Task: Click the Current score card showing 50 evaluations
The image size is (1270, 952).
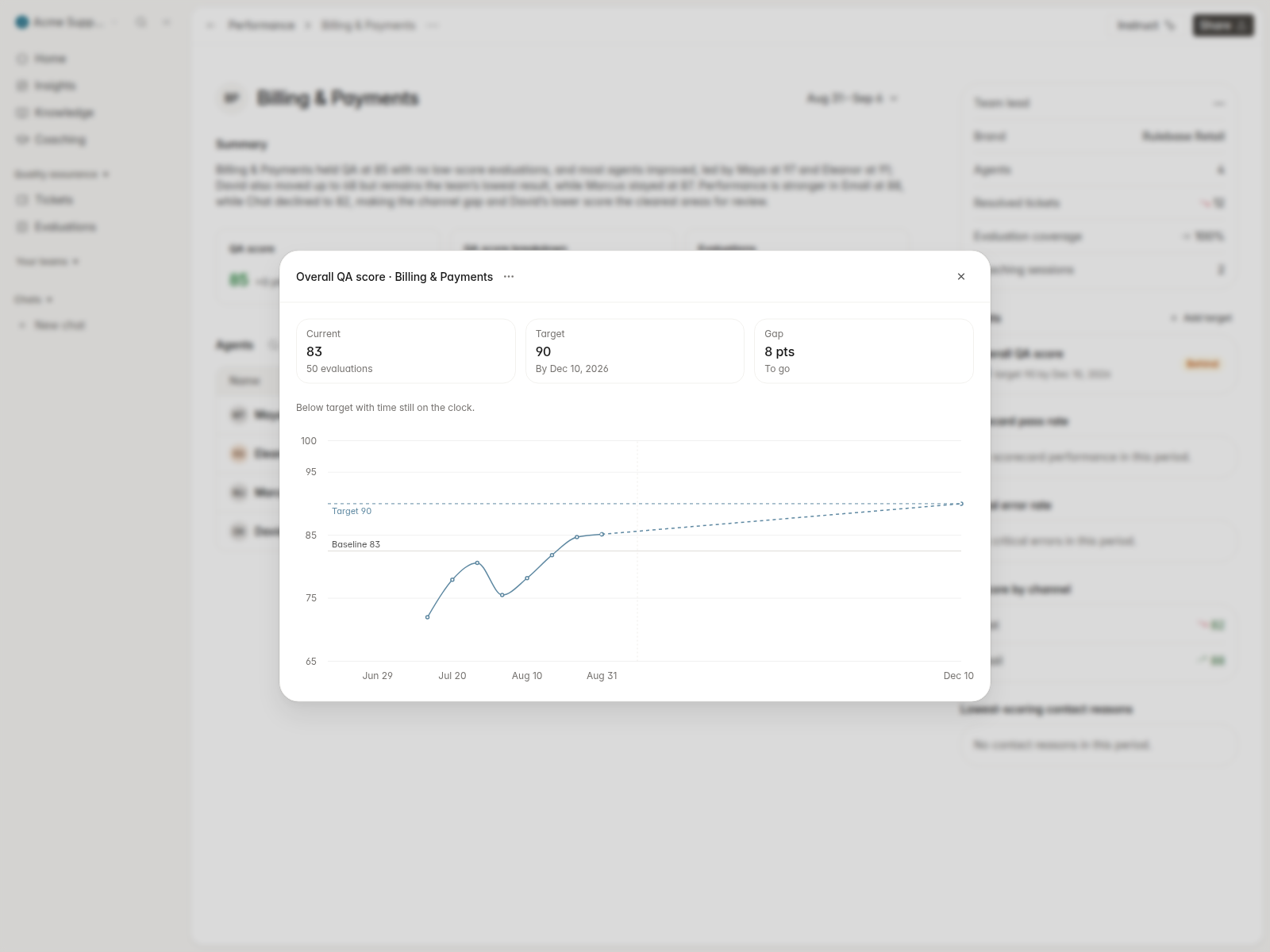Action: (x=406, y=351)
